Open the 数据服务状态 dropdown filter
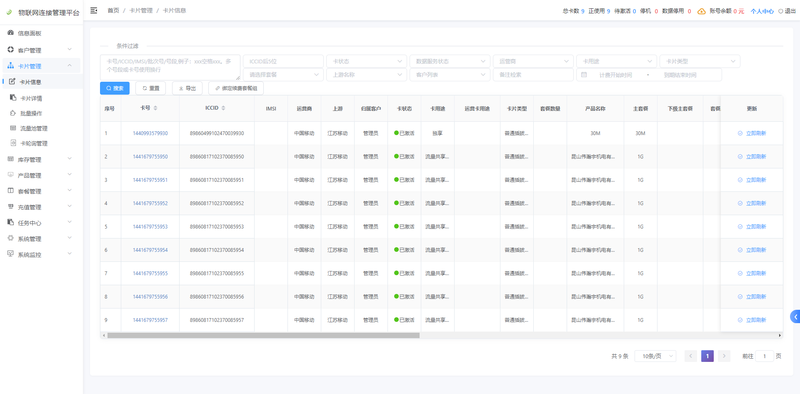 (x=449, y=61)
